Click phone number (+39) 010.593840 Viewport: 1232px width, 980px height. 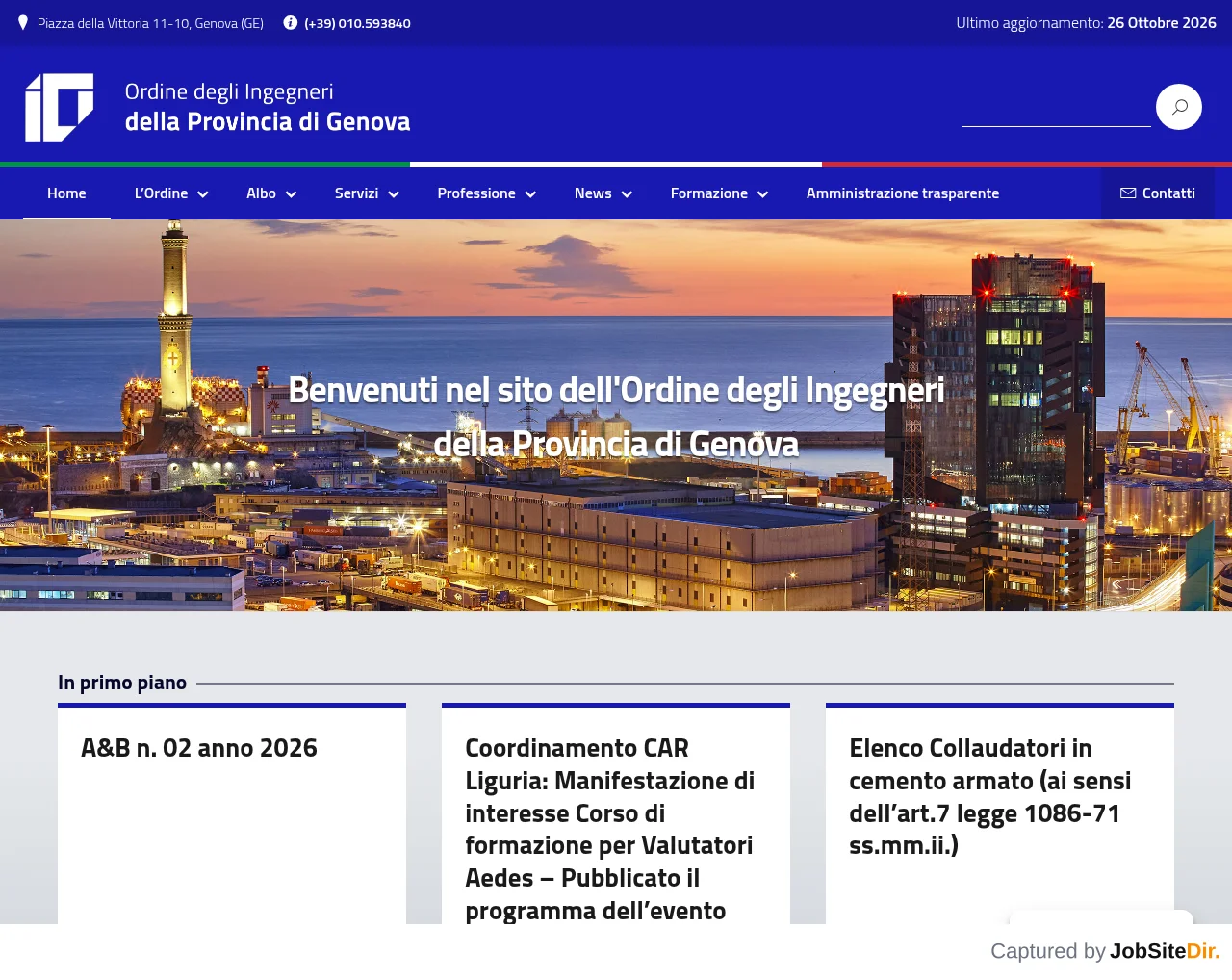[x=357, y=23]
